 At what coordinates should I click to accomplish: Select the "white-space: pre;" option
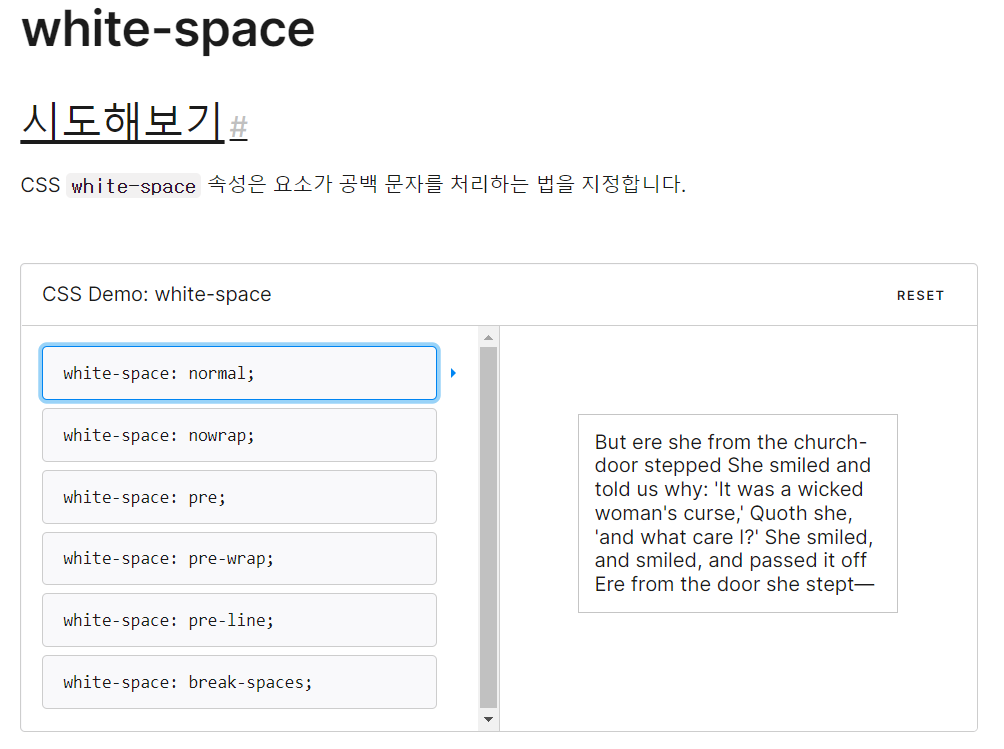point(239,497)
